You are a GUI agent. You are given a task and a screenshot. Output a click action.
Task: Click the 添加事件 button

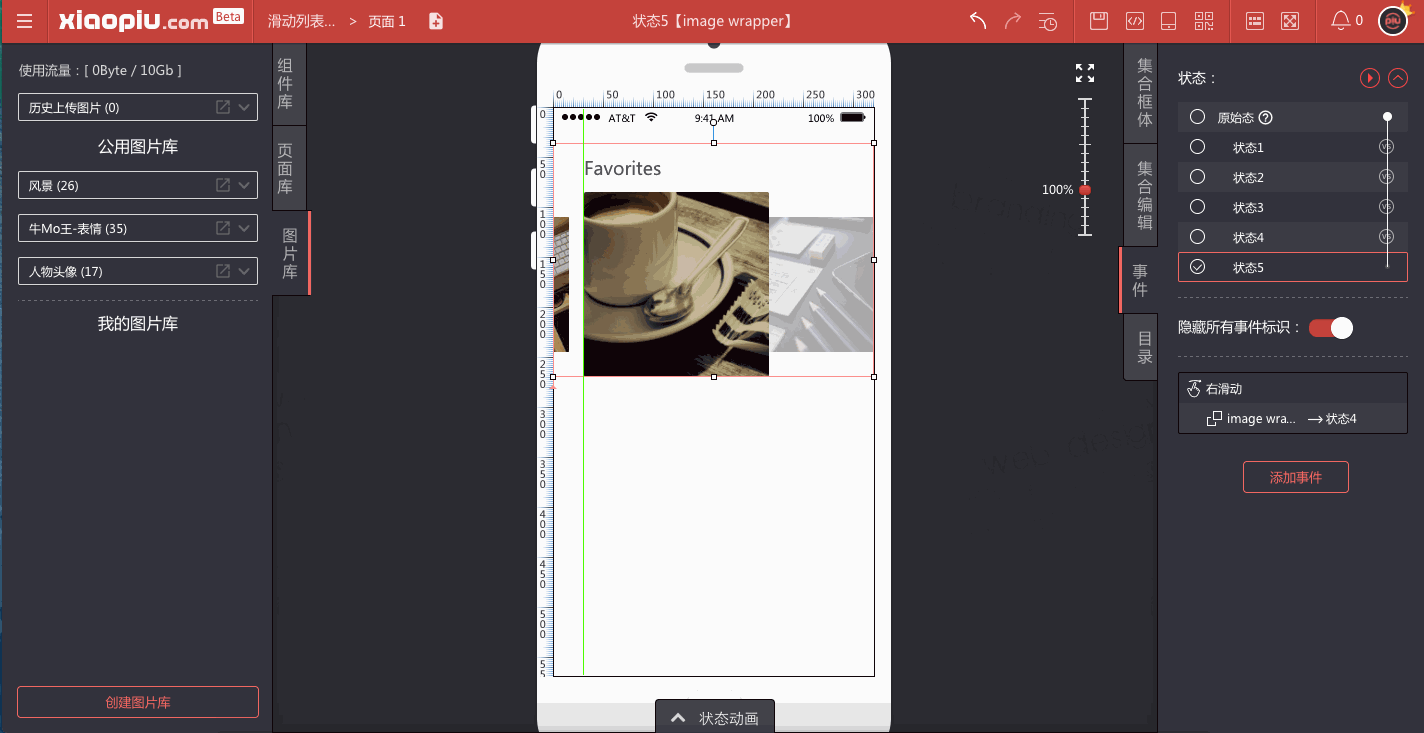pos(1296,477)
